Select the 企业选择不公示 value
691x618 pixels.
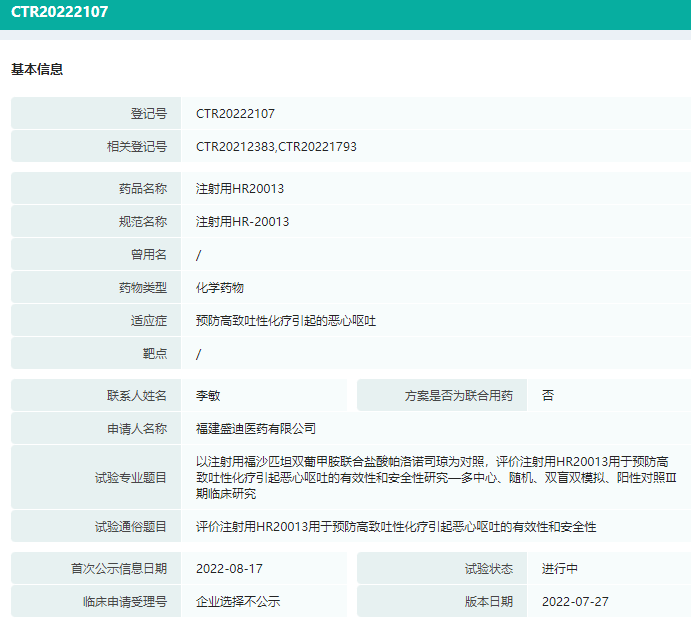238,601
